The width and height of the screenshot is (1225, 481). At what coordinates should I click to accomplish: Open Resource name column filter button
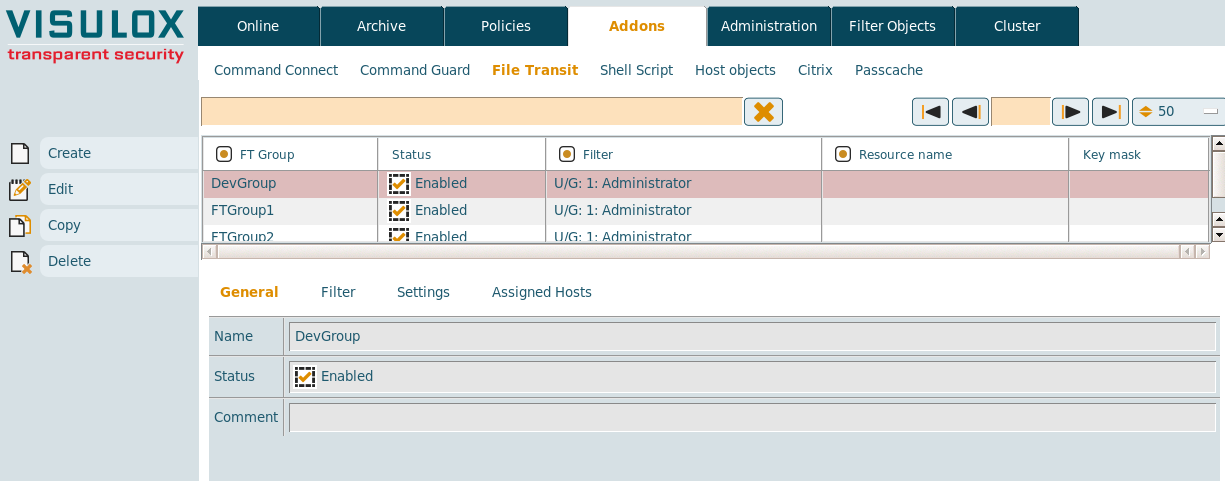click(x=842, y=154)
